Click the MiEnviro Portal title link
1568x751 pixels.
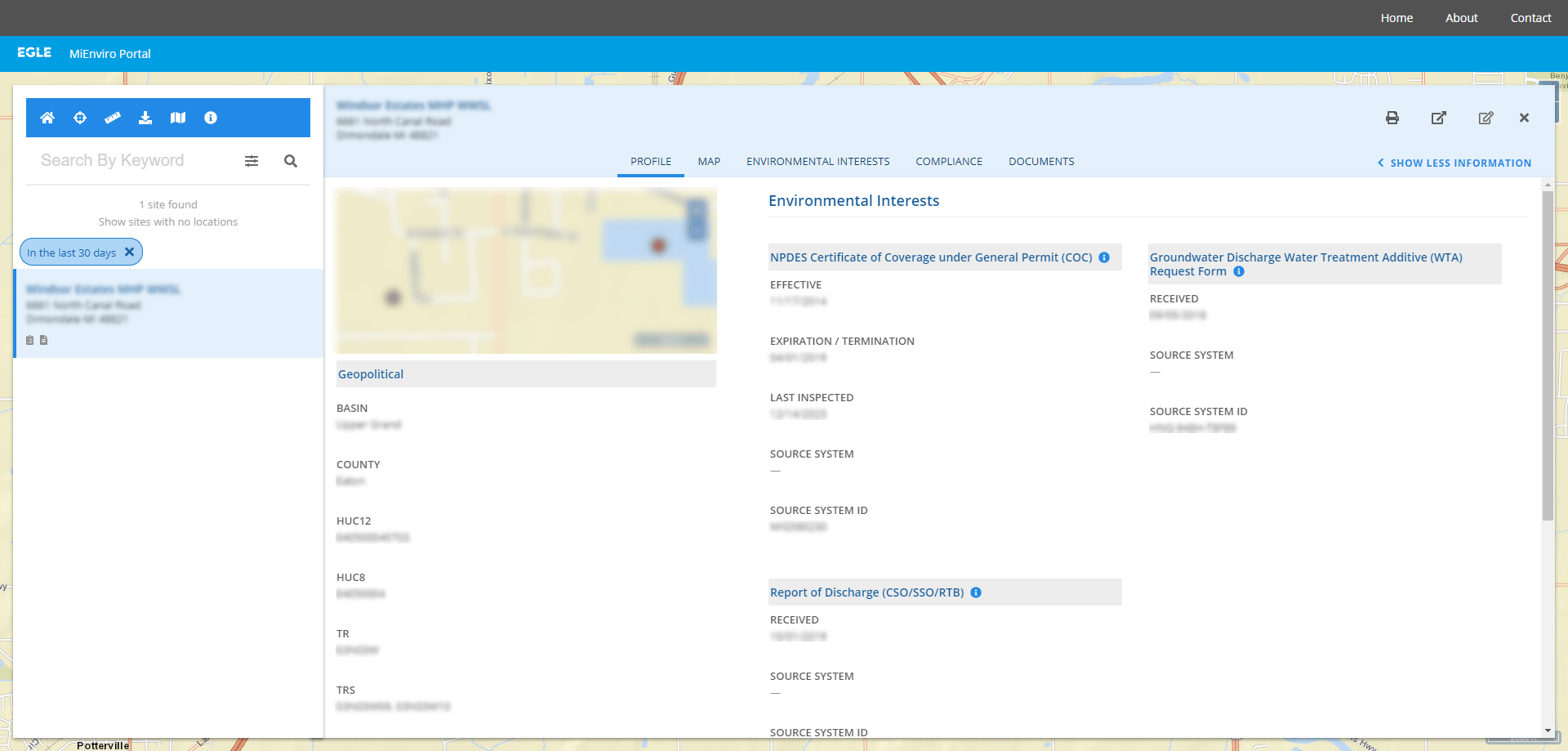tap(110, 54)
